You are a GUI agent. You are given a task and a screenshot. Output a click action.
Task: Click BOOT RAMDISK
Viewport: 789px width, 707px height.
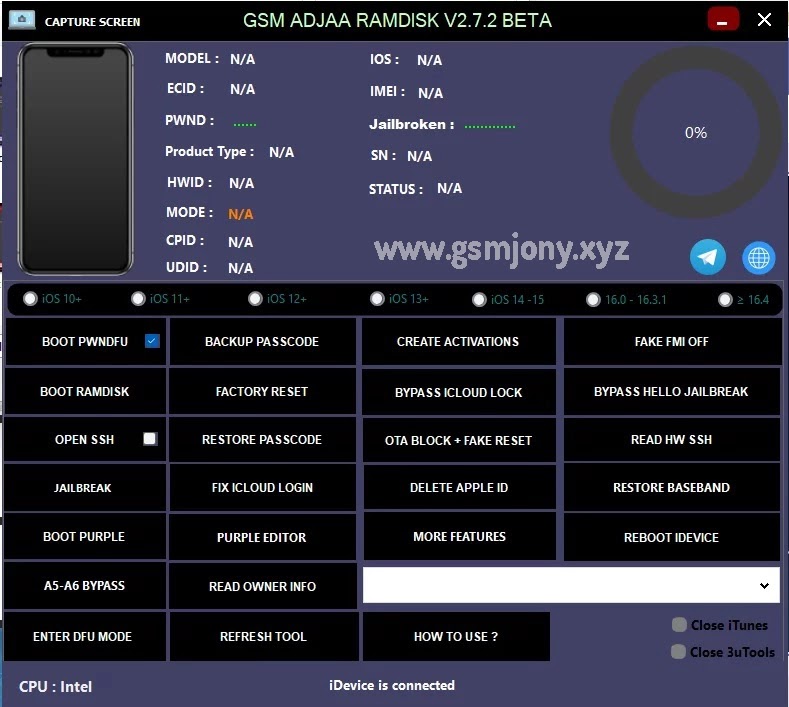(85, 391)
